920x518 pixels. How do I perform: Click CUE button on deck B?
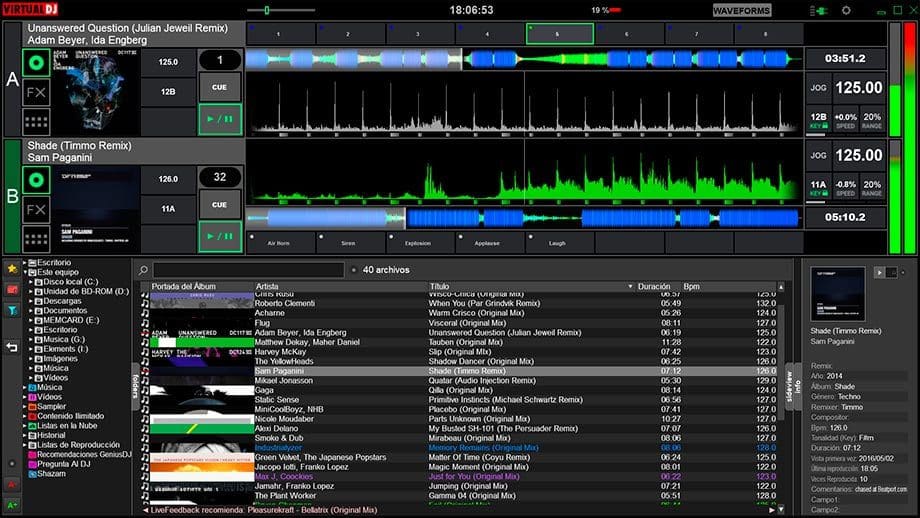(219, 205)
